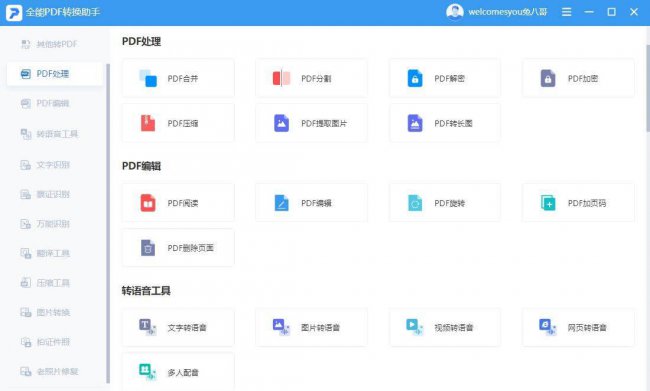Click the 网页转语音 icon
The width and height of the screenshot is (650, 391).
548,327
